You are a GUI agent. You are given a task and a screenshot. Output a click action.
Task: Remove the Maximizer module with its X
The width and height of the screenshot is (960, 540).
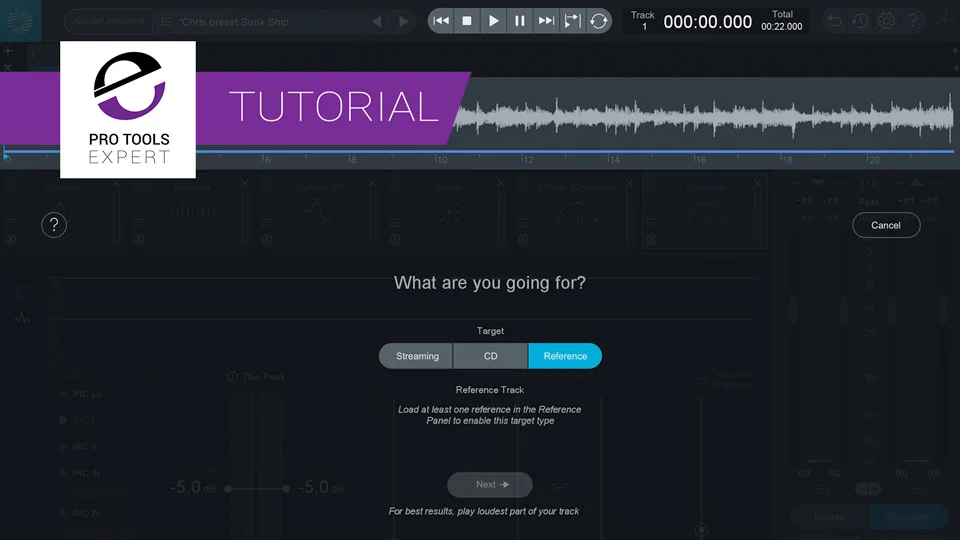757,184
